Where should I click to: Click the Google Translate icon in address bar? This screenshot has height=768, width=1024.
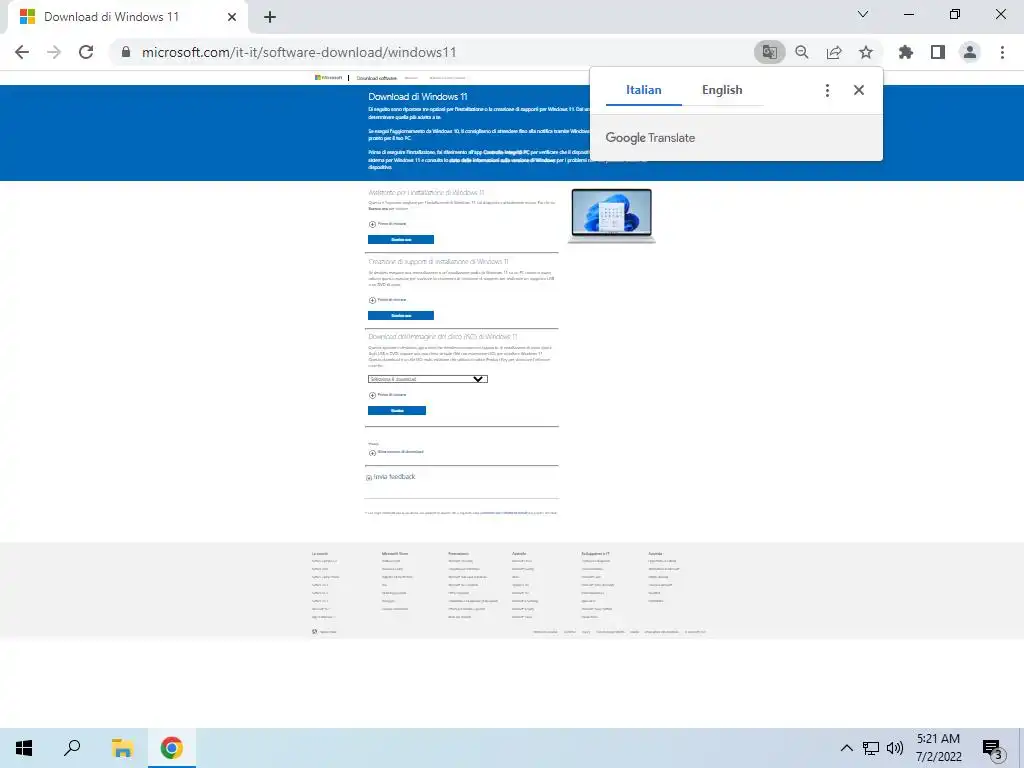769,52
